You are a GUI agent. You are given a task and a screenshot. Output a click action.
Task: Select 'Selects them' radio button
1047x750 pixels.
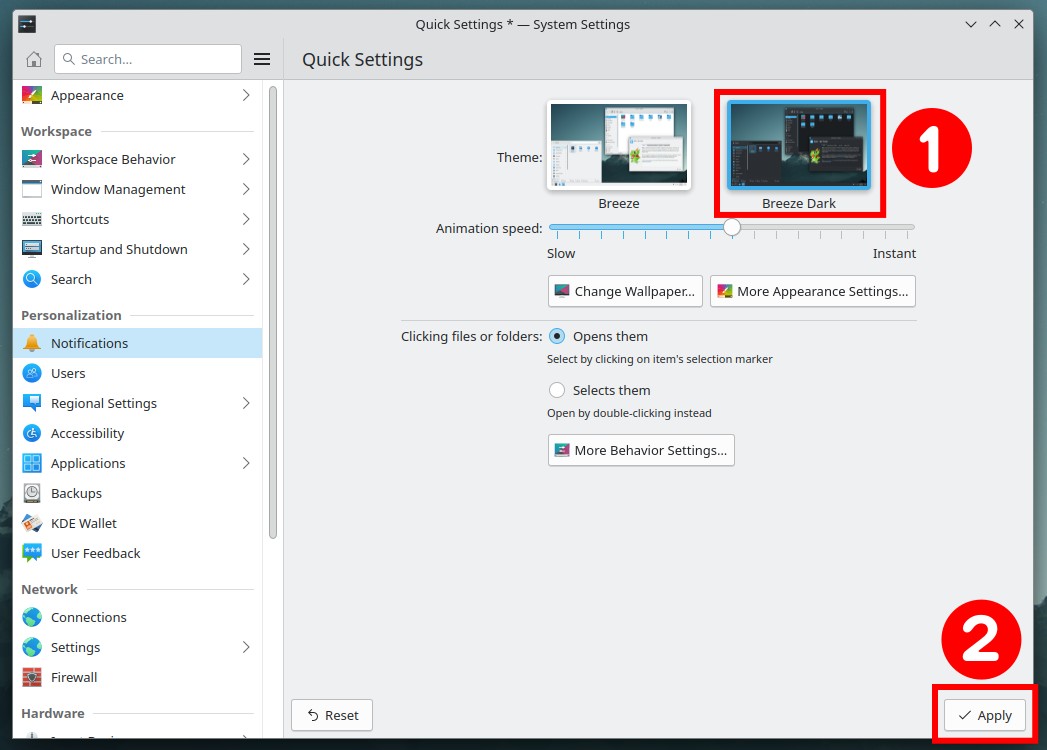[x=557, y=390]
